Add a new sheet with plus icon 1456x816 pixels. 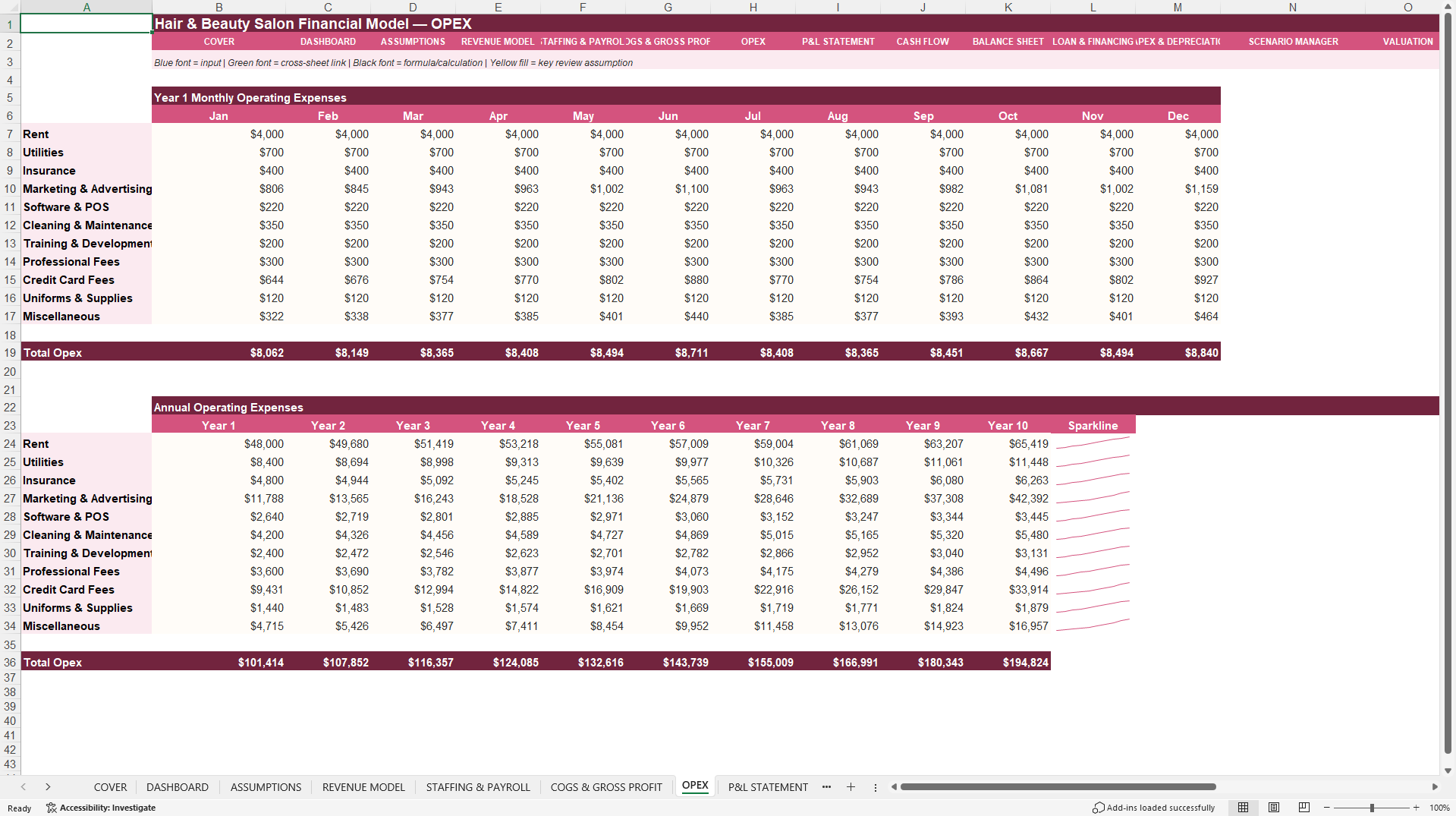coord(851,787)
